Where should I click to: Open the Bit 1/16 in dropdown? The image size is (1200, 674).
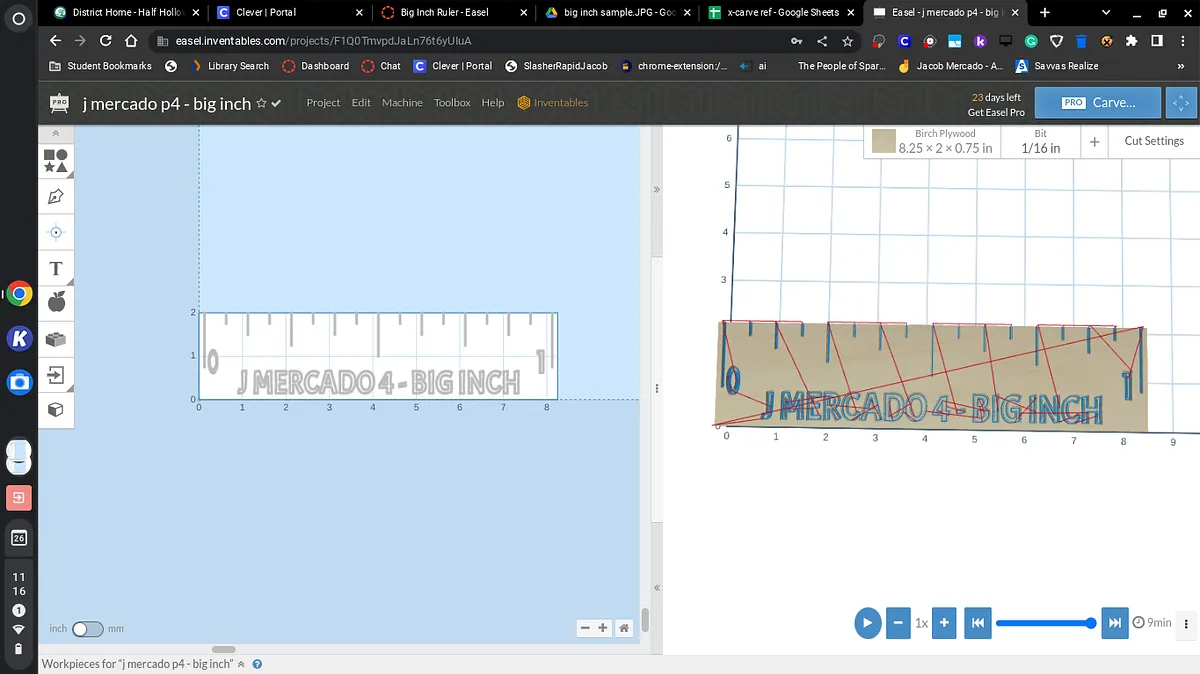point(1040,141)
